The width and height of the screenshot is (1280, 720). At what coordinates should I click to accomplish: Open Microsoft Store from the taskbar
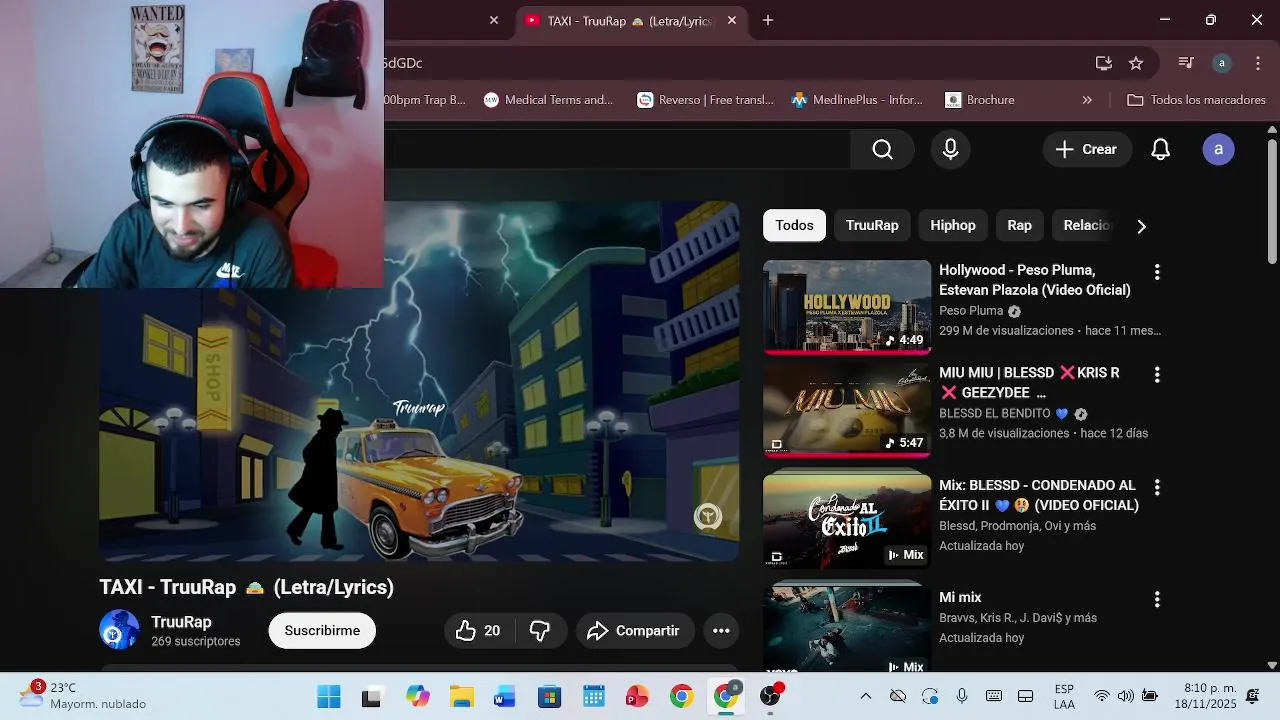[549, 696]
